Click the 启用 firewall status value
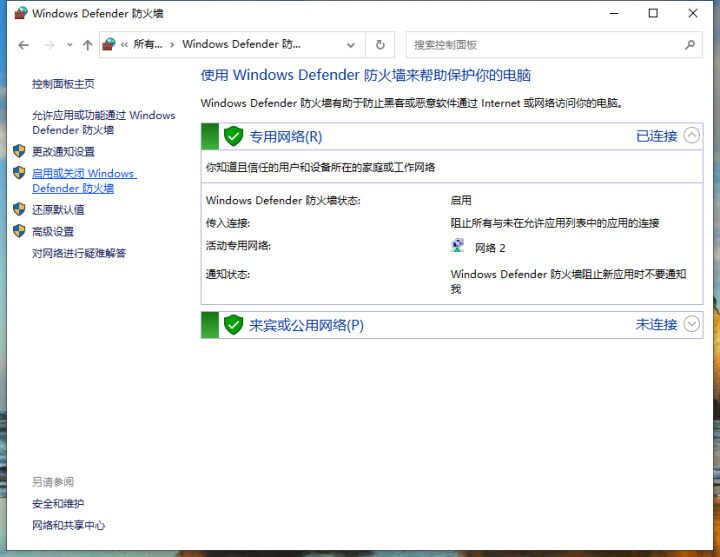The width and height of the screenshot is (720, 557). [461, 200]
